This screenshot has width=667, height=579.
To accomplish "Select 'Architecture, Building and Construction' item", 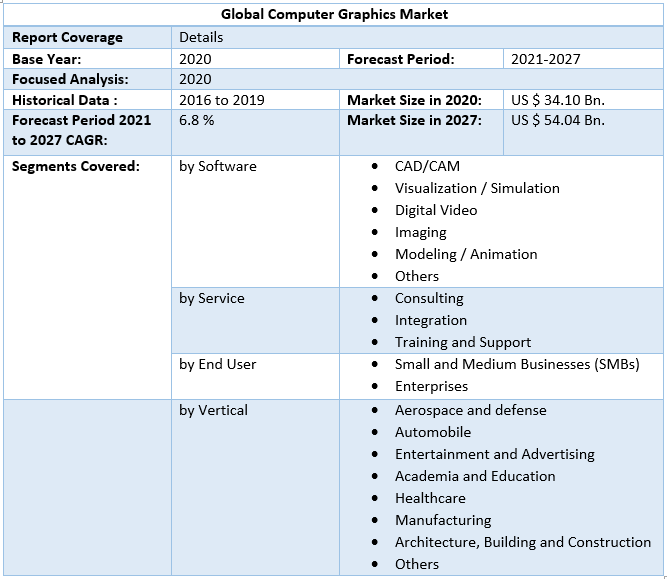I will click(522, 542).
